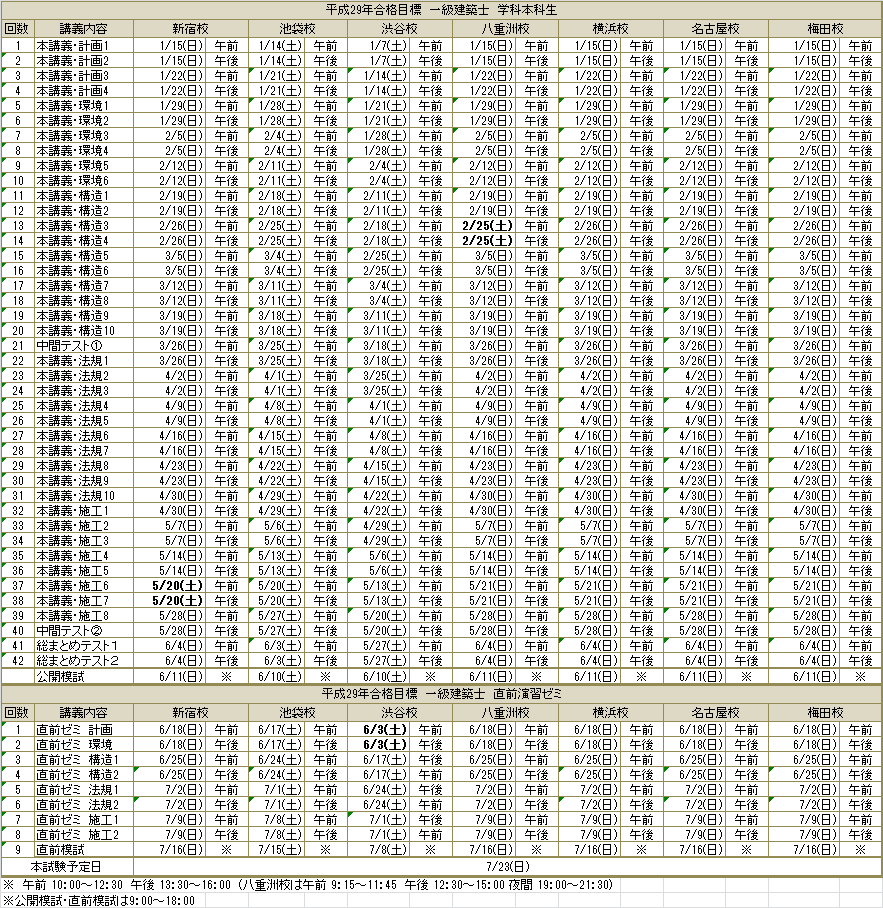
Task: Click the 本試験予定日 label cell
Action: 66,865
